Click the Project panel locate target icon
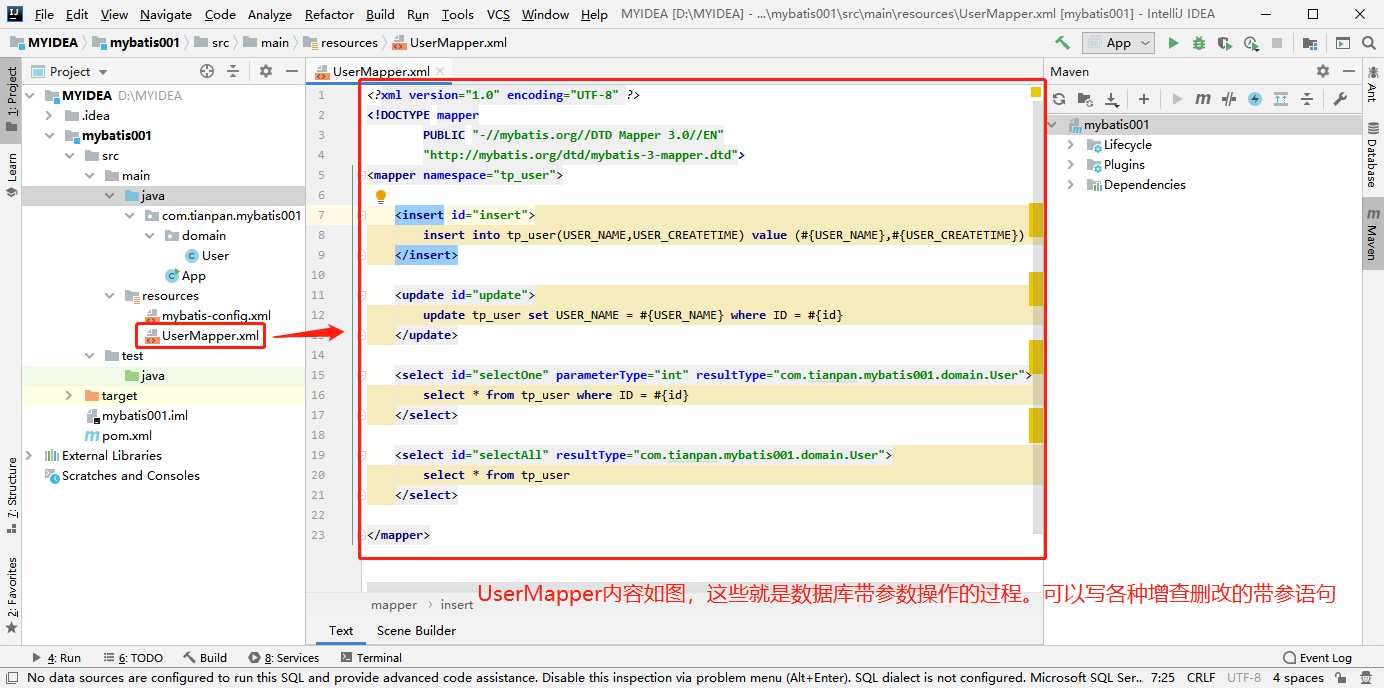The image size is (1384, 688). pos(207,71)
